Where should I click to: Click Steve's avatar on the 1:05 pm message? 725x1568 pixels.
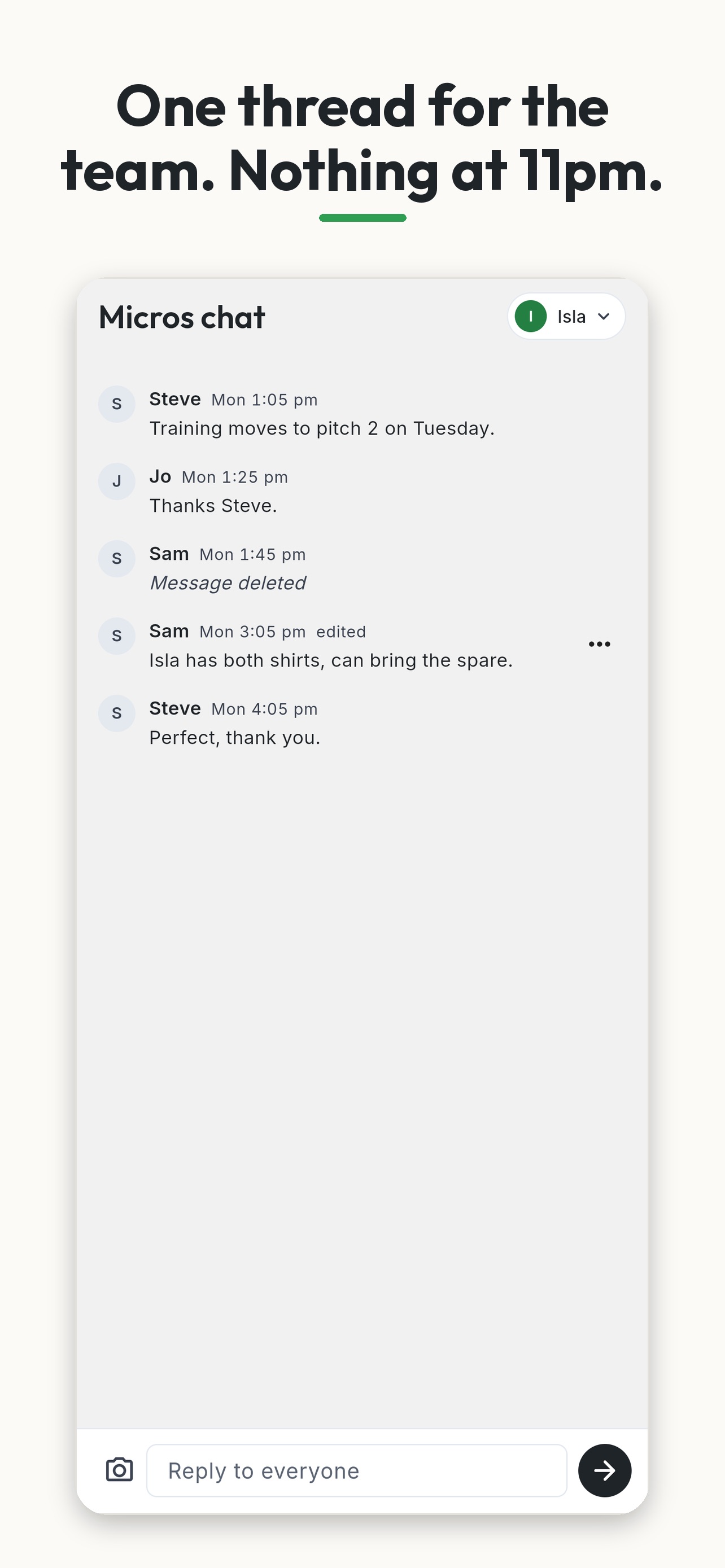coord(117,404)
